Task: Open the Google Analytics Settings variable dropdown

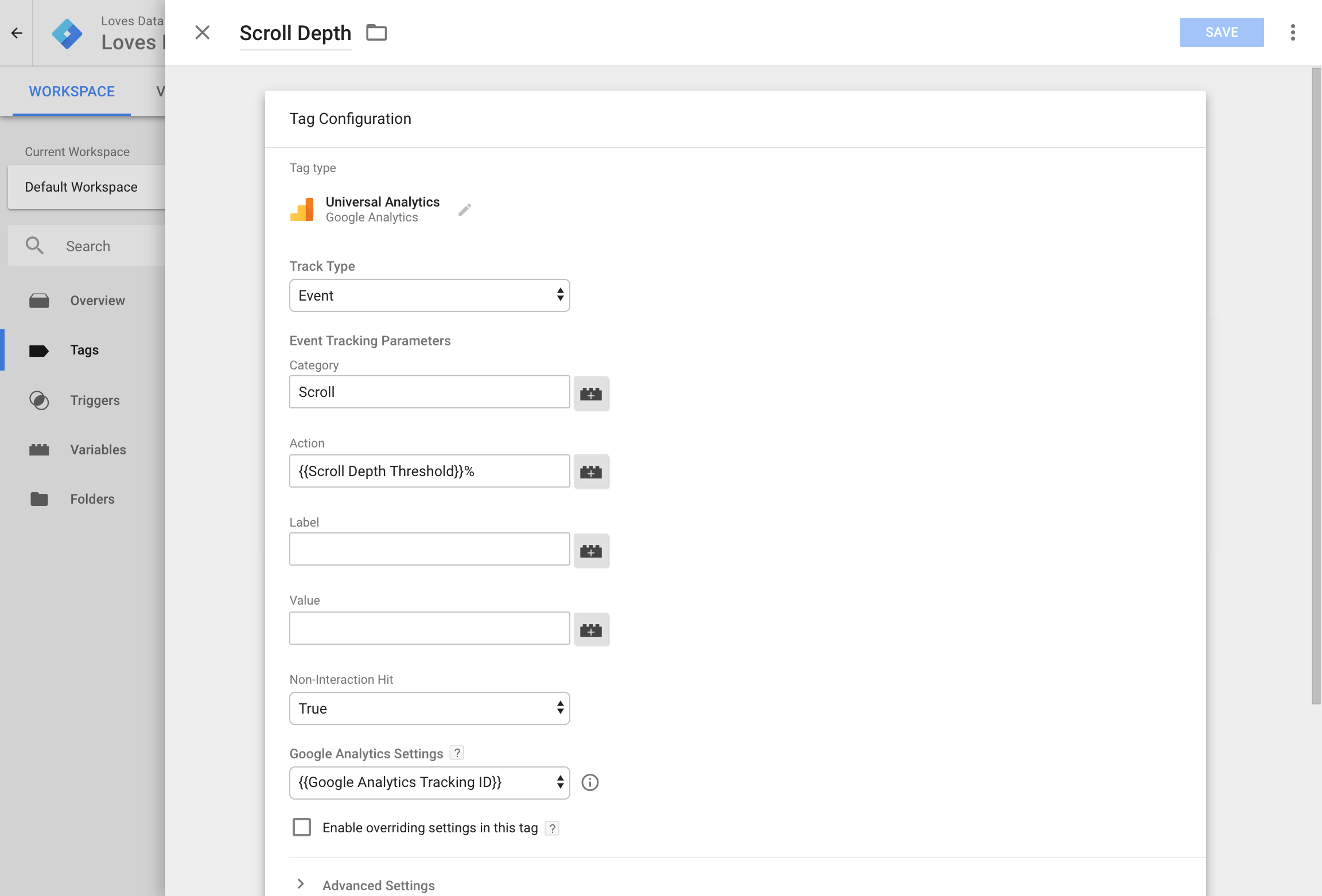Action: pos(429,782)
